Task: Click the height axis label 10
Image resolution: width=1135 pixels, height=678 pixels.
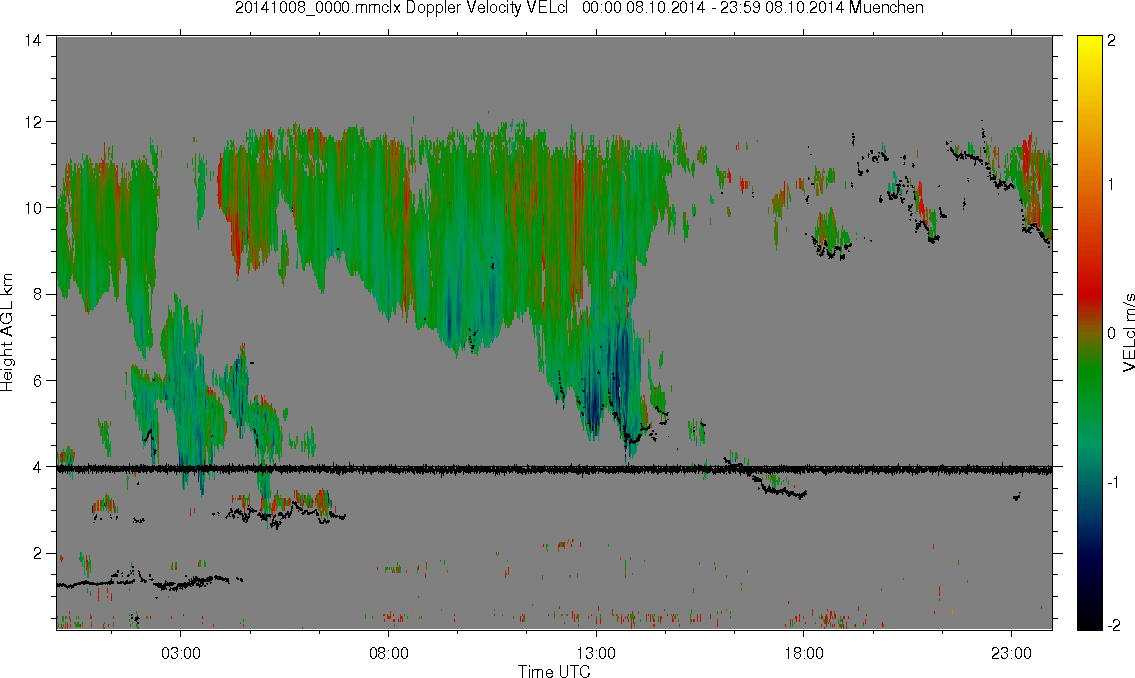Action: coord(33,208)
